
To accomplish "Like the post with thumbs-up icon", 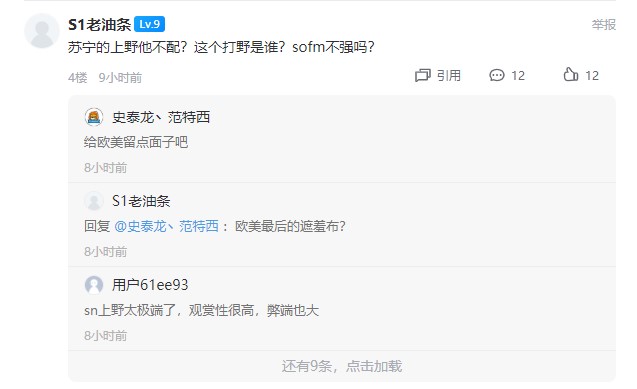I will 571,75.
